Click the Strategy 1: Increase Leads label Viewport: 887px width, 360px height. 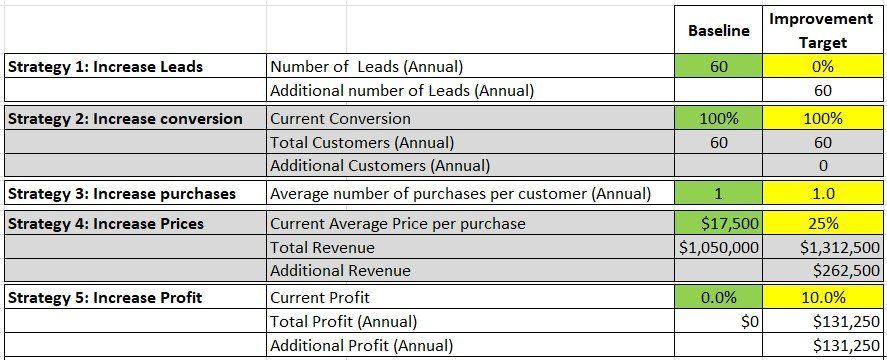pyautogui.click(x=106, y=66)
